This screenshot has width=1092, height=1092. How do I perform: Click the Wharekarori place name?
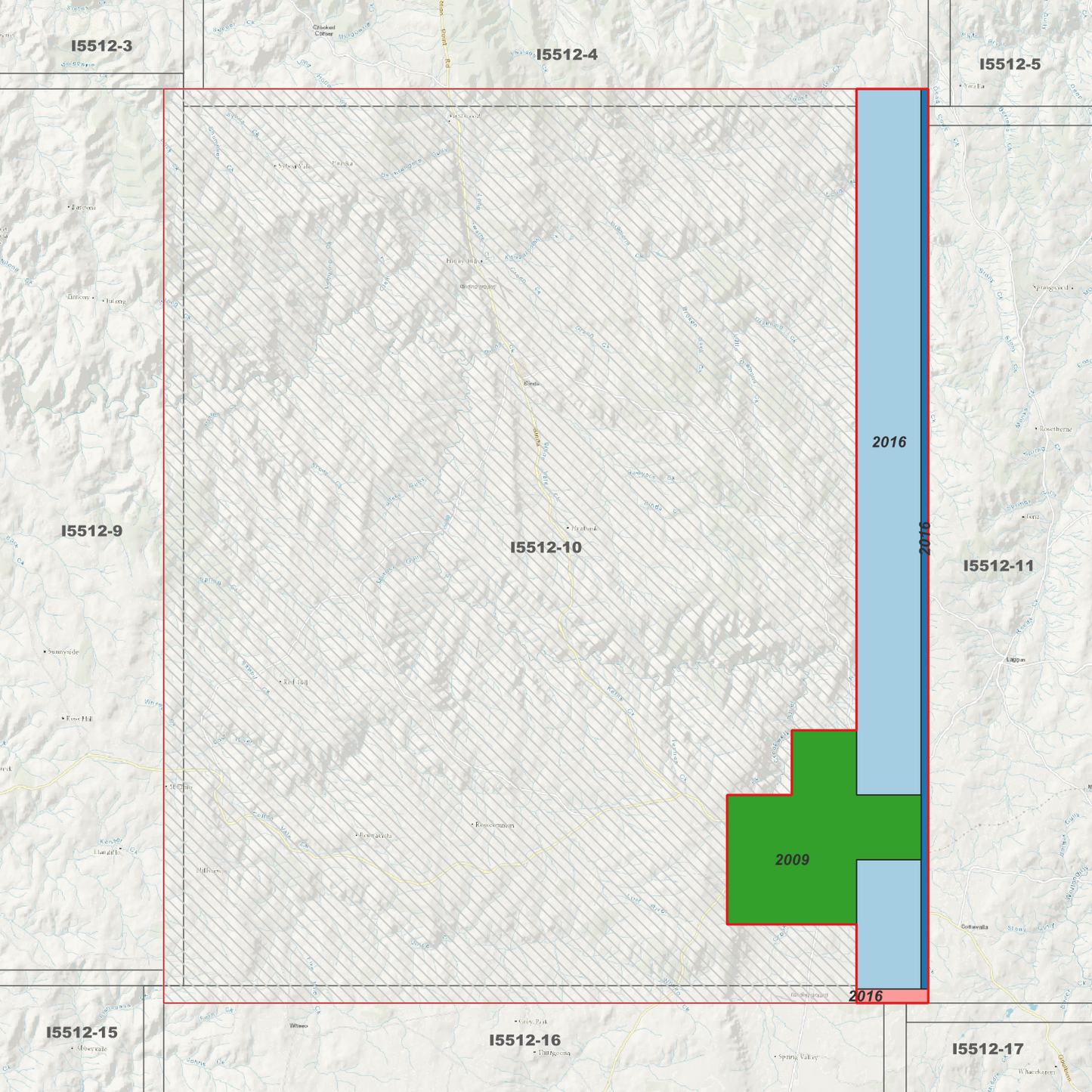(x=1035, y=1072)
